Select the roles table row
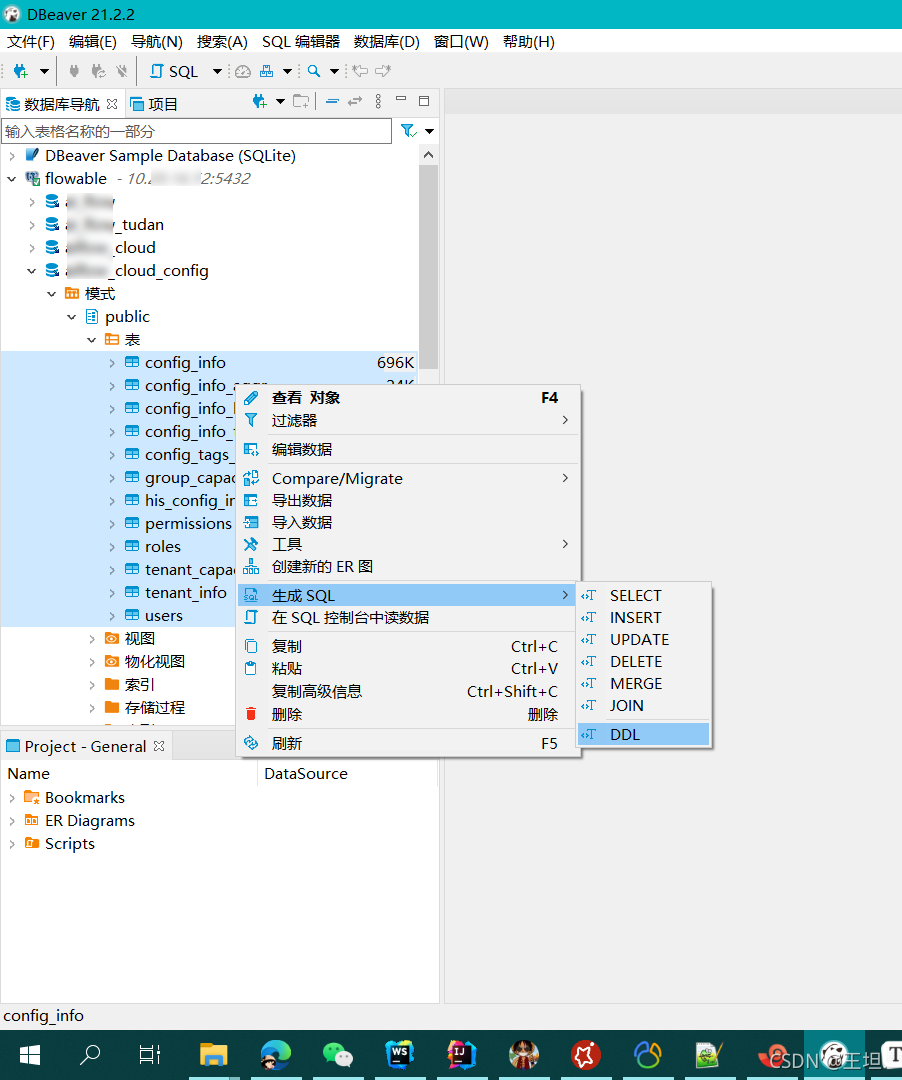The height and width of the screenshot is (1080, 902). point(162,547)
